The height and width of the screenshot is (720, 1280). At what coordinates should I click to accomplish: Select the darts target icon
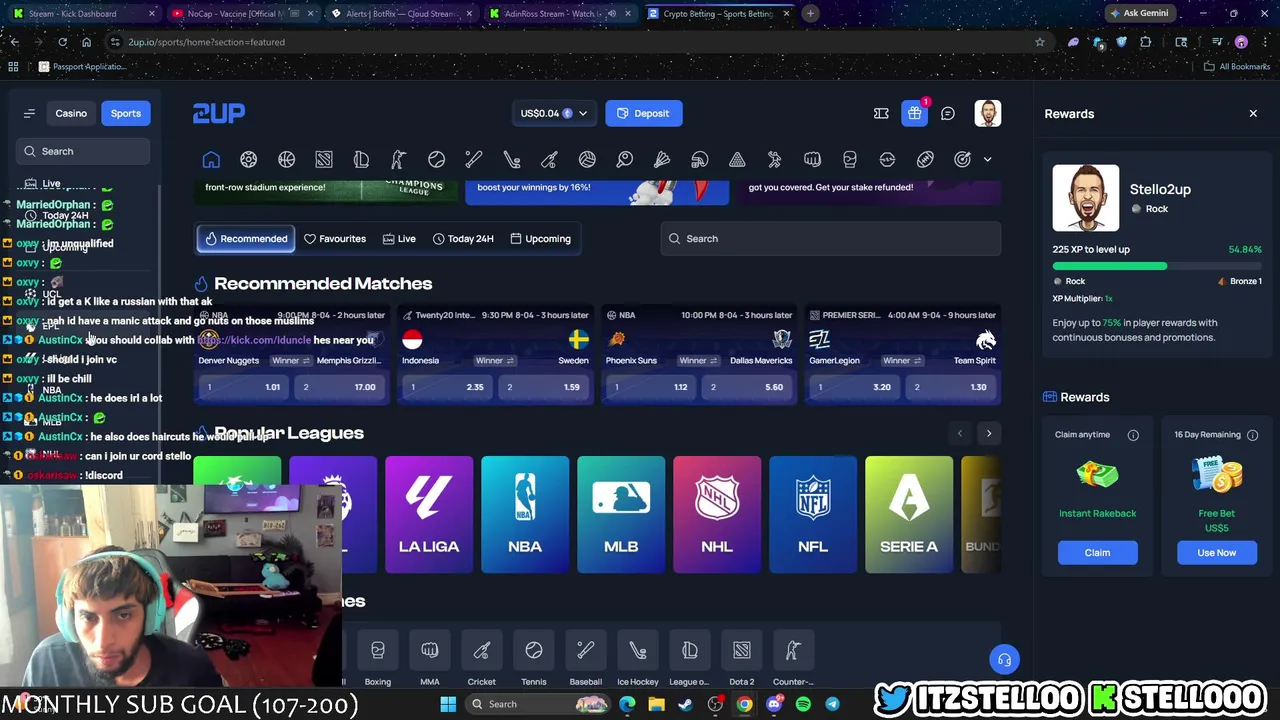(x=962, y=160)
